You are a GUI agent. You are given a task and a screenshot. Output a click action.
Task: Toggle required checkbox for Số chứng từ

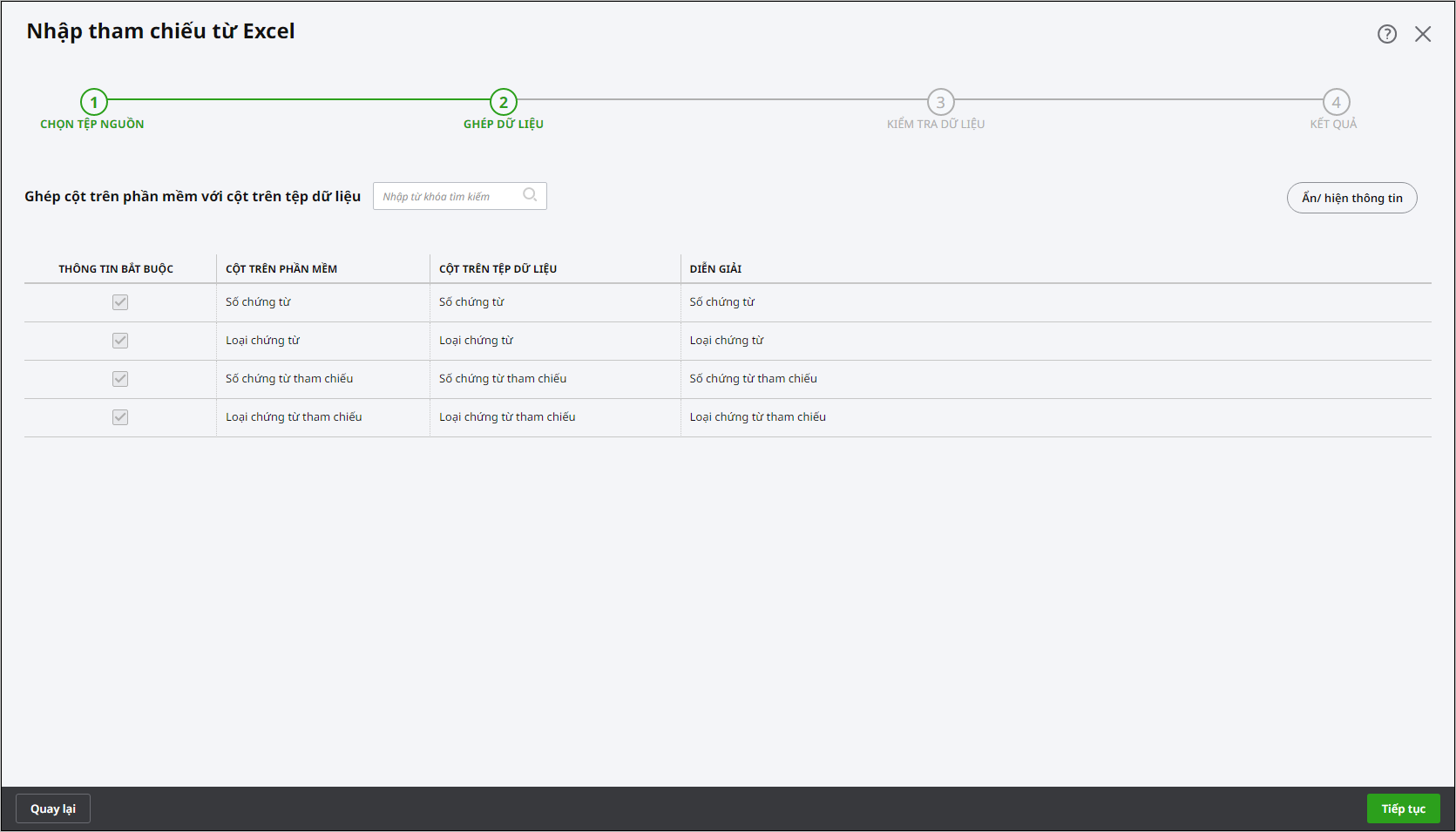pos(120,302)
